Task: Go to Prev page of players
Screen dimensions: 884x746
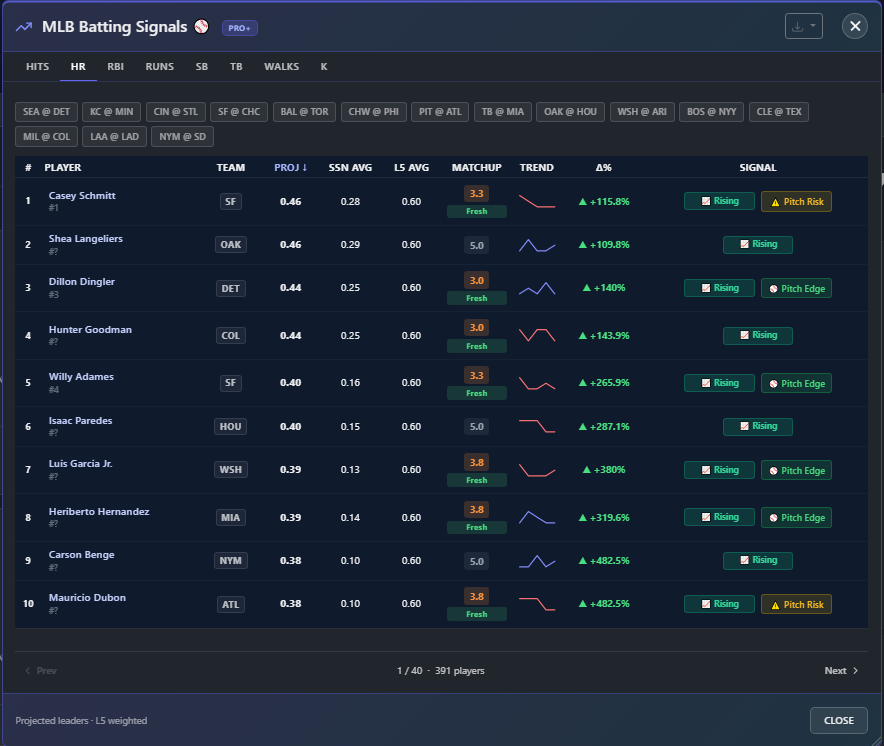Action: tap(41, 670)
